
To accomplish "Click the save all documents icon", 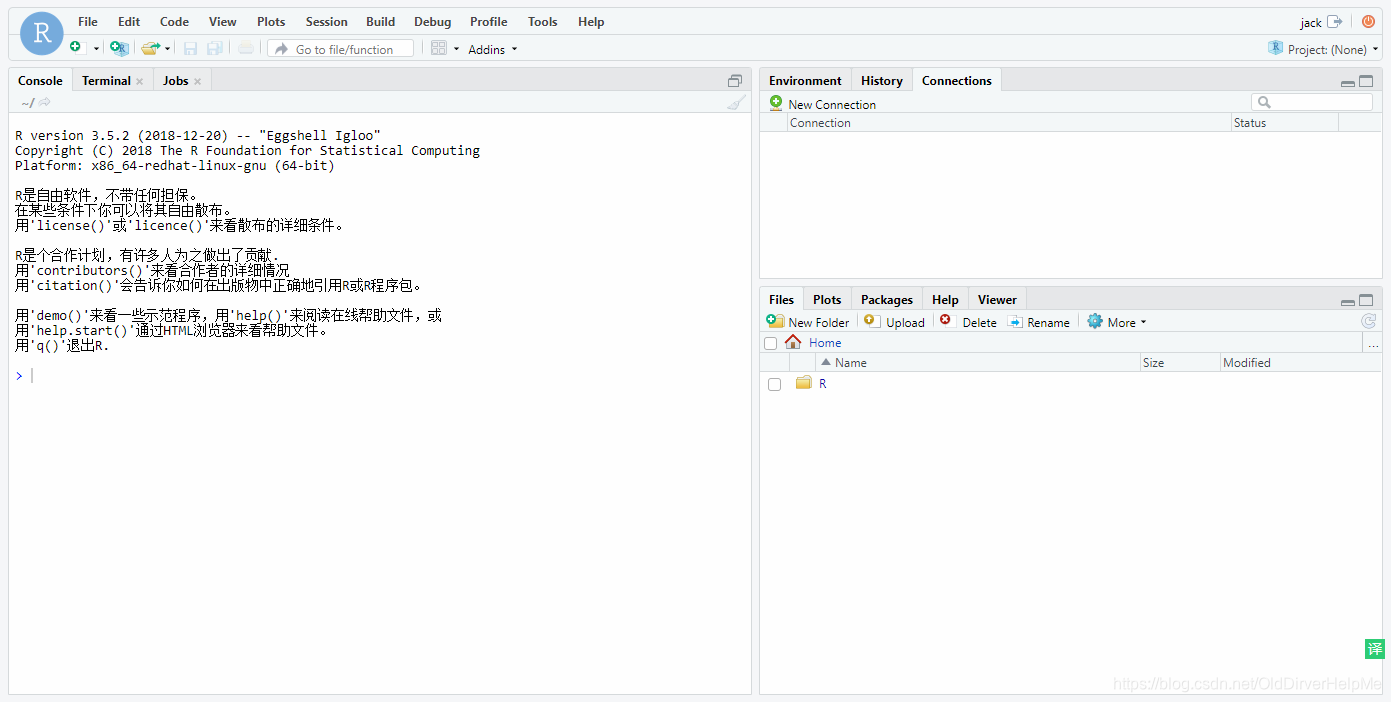I will click(x=215, y=48).
